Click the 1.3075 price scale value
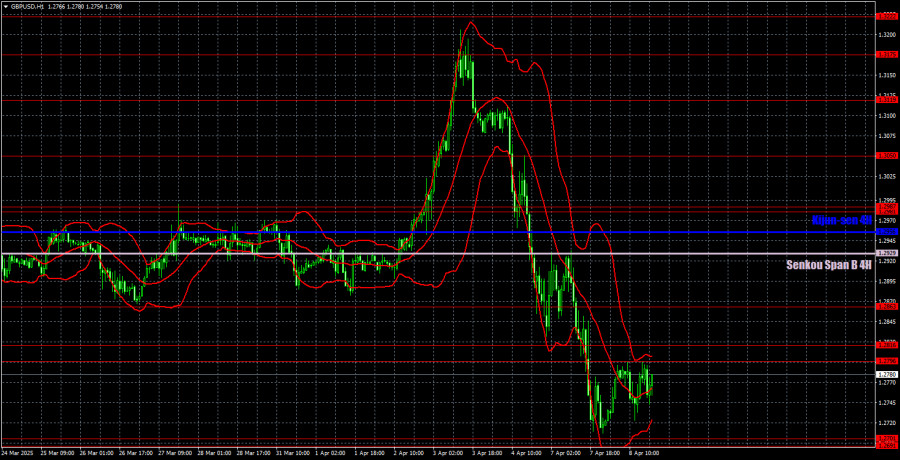Screen dimensions: 900x460 (887, 136)
